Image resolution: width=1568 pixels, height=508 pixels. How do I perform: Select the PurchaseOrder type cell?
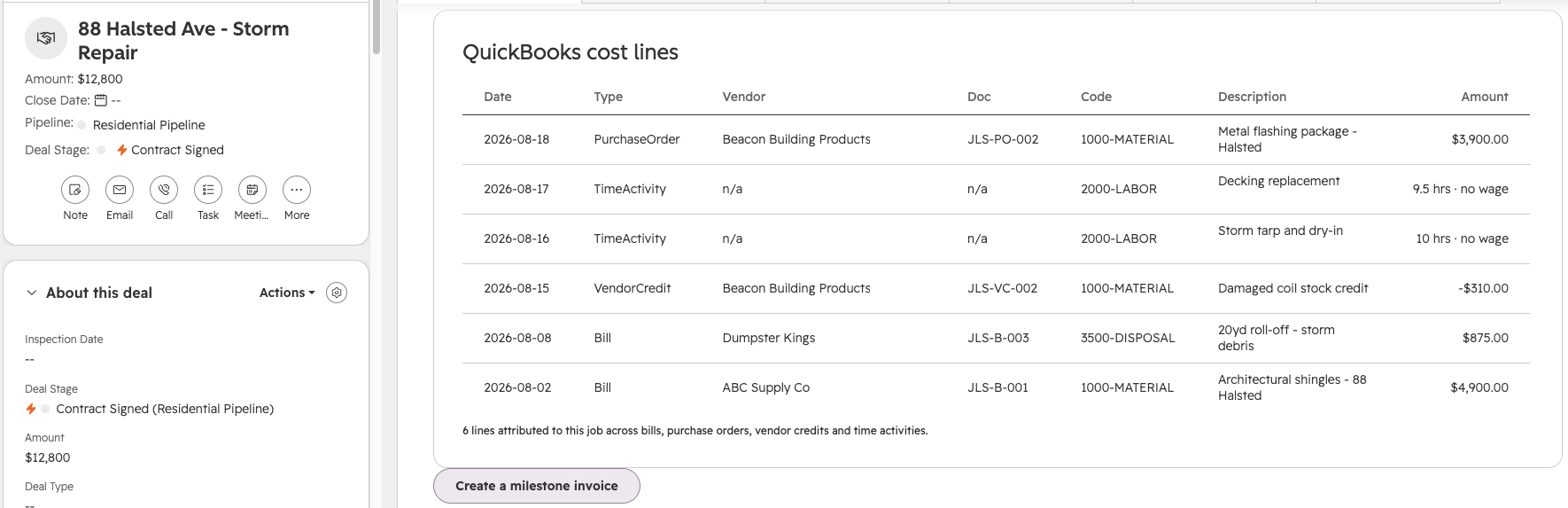(637, 139)
